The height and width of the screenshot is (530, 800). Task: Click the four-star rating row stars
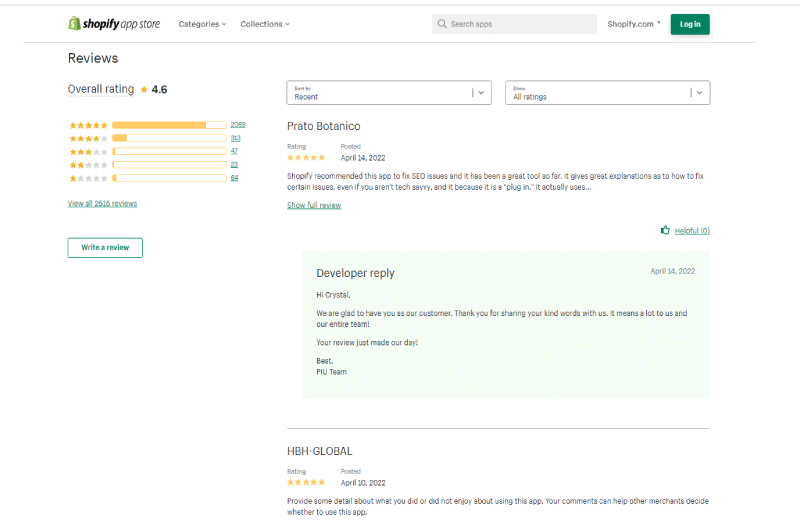[88, 139]
